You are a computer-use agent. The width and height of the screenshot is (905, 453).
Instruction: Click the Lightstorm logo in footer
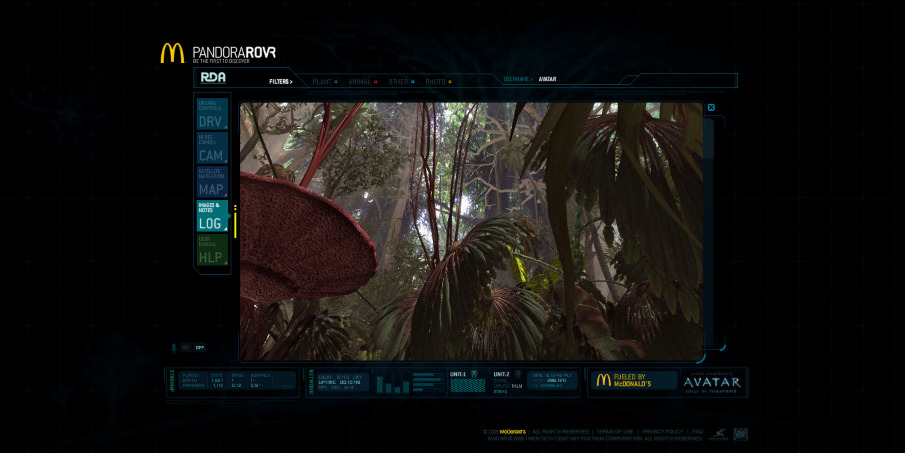[719, 435]
